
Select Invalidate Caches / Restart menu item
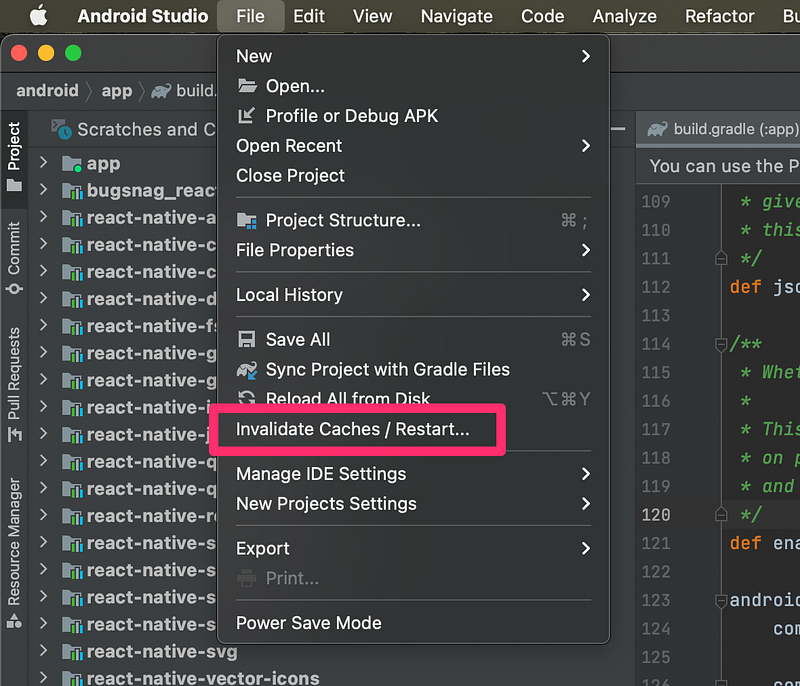point(352,429)
